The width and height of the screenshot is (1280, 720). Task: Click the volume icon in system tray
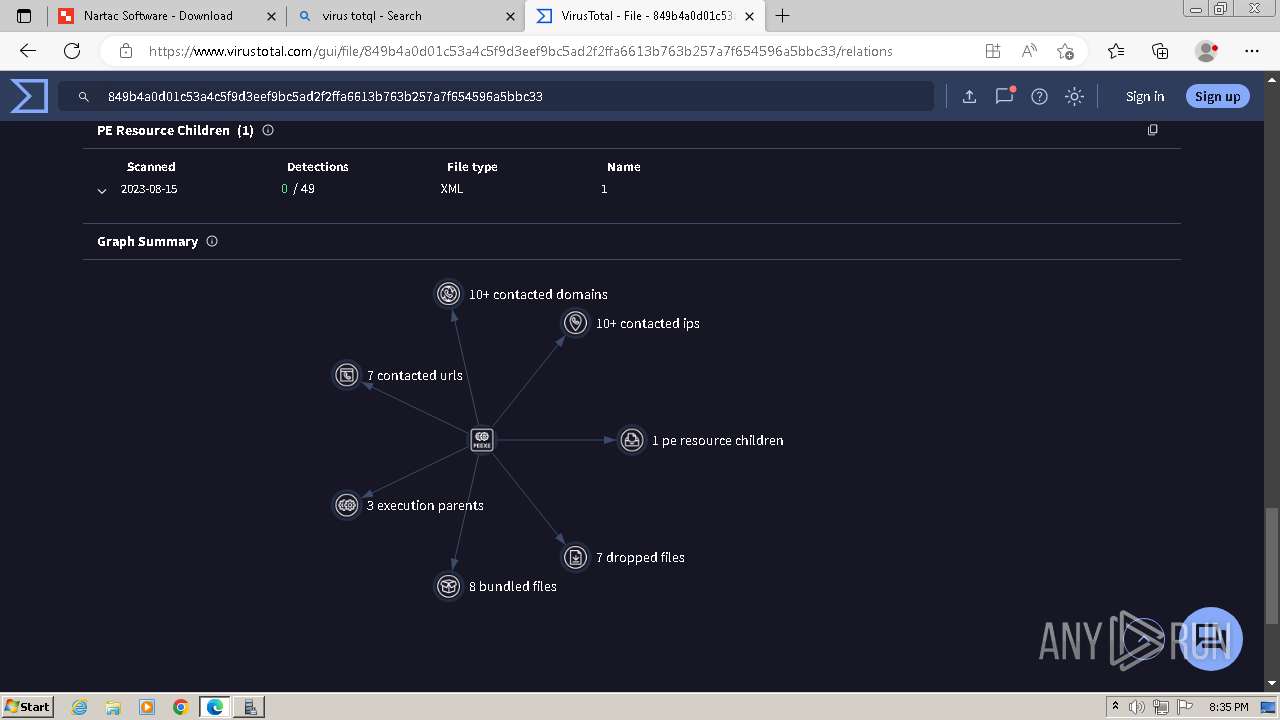coord(1136,707)
